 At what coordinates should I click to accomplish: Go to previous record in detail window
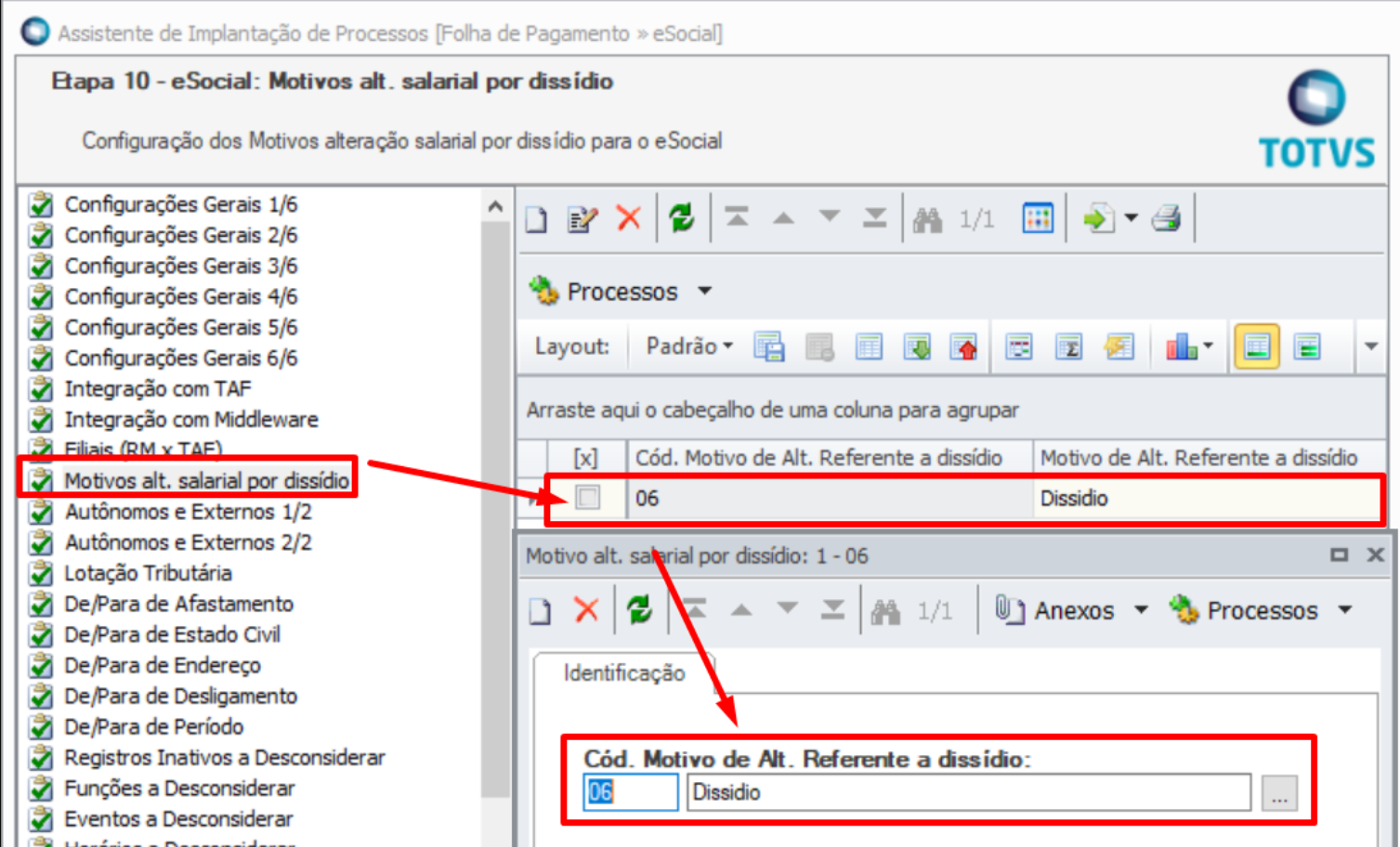pos(741,610)
